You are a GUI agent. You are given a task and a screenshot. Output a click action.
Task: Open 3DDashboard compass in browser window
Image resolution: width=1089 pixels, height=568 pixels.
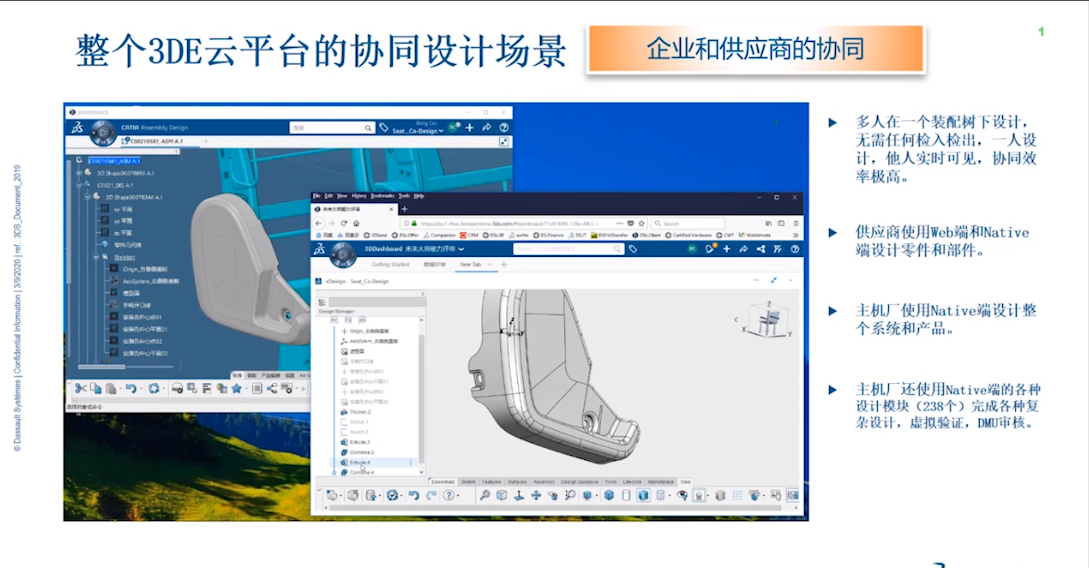pyautogui.click(x=342, y=254)
